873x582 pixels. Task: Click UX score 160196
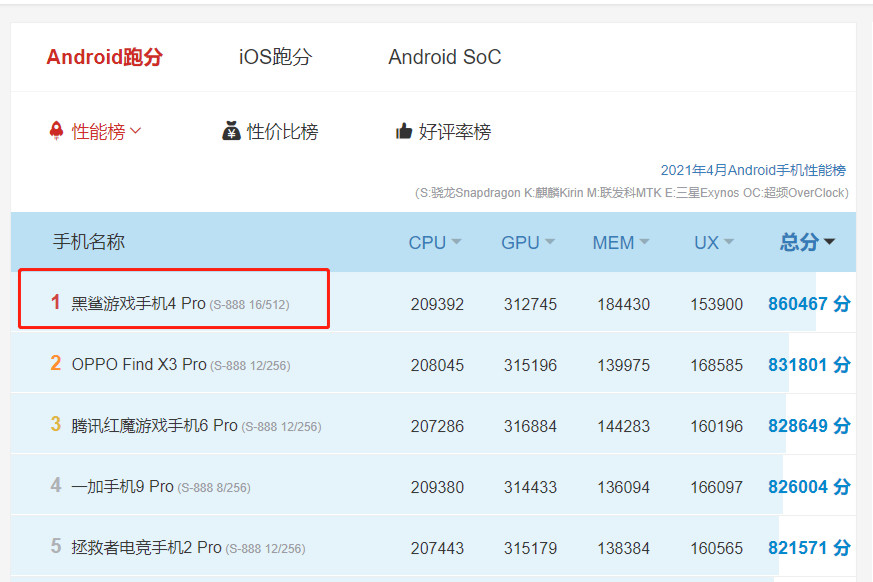point(717,427)
